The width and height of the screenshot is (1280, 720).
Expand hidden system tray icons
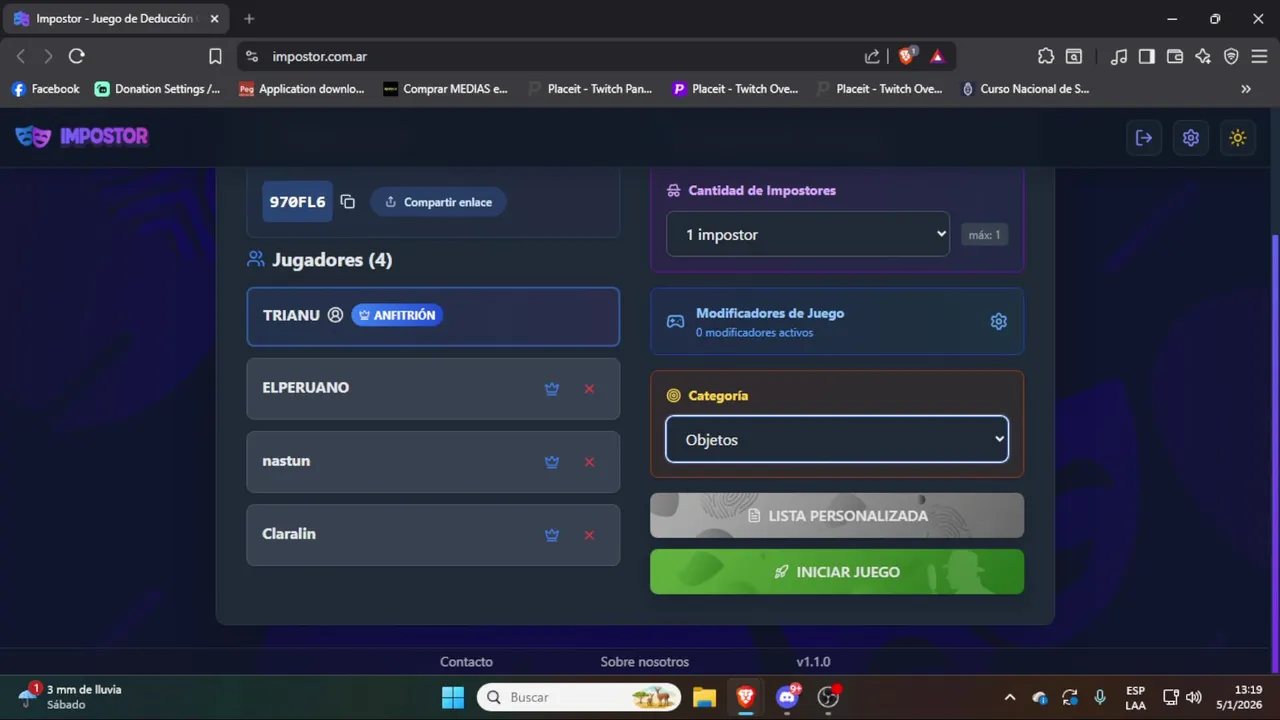pos(1010,697)
